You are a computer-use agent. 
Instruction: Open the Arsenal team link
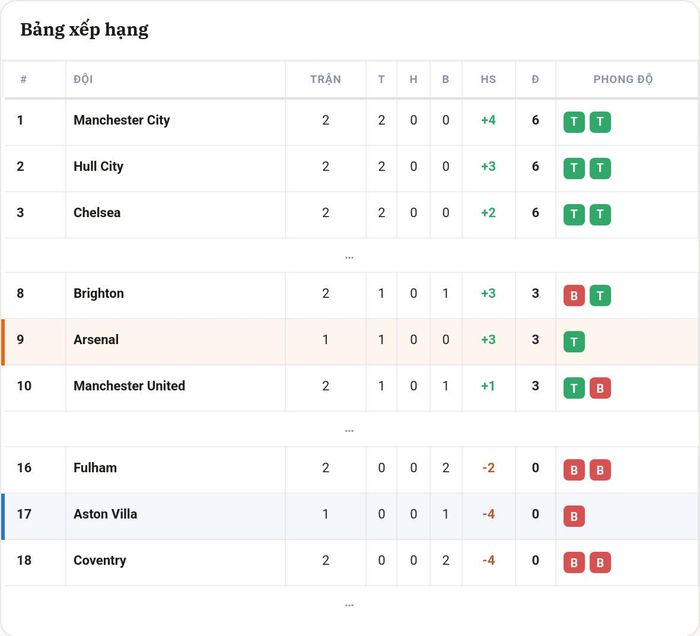(96, 340)
